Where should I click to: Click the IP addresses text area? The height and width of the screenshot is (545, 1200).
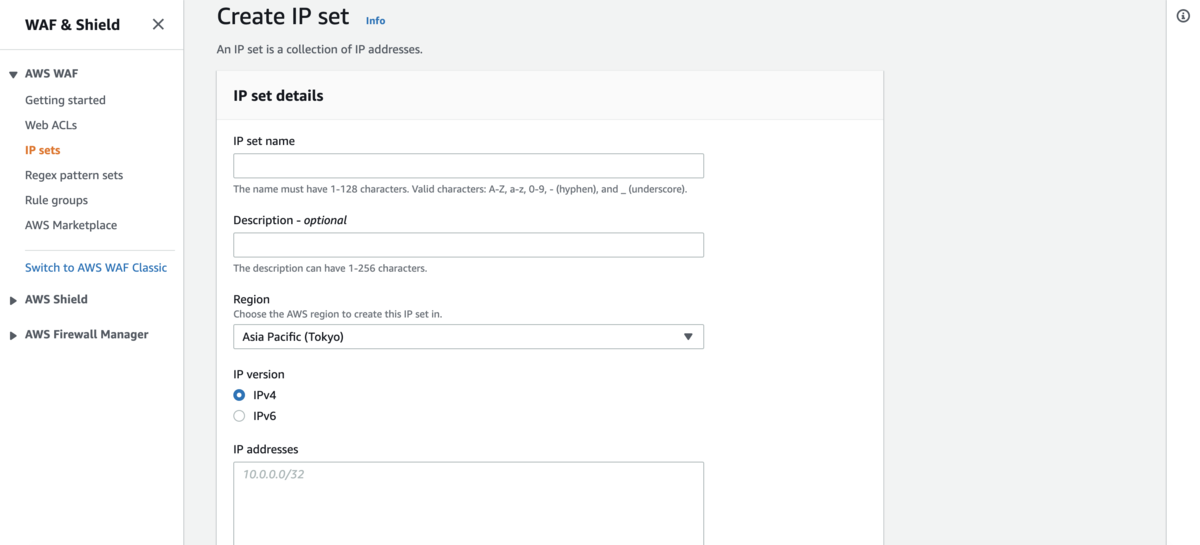468,502
